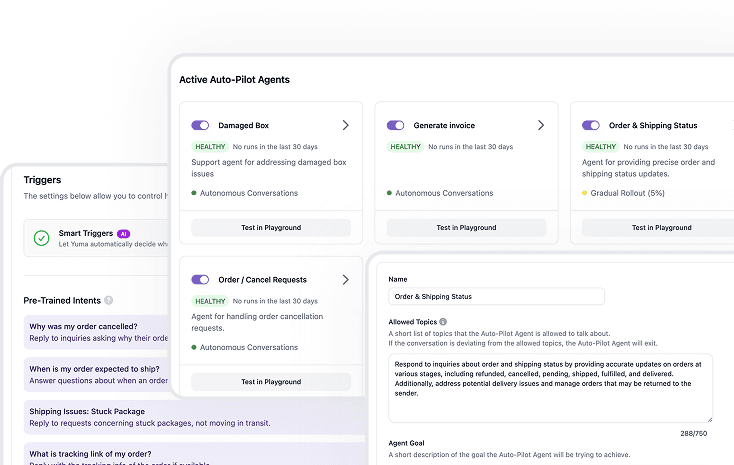The image size is (734, 465).
Task: Toggle Order & Shipping Status agent switch
Action: coord(590,126)
